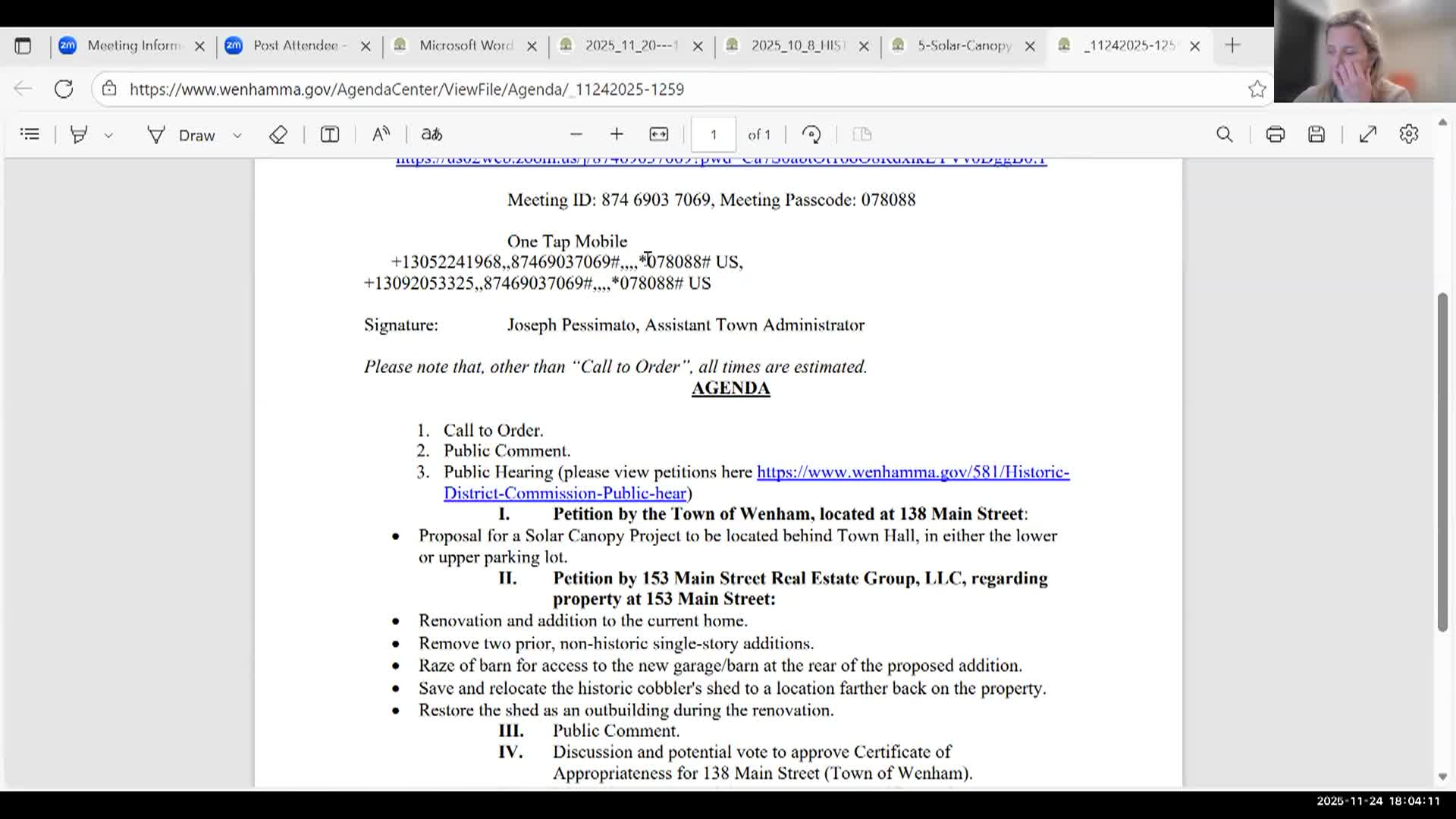
Task: Click the Read aloud icon
Action: pos(381,134)
